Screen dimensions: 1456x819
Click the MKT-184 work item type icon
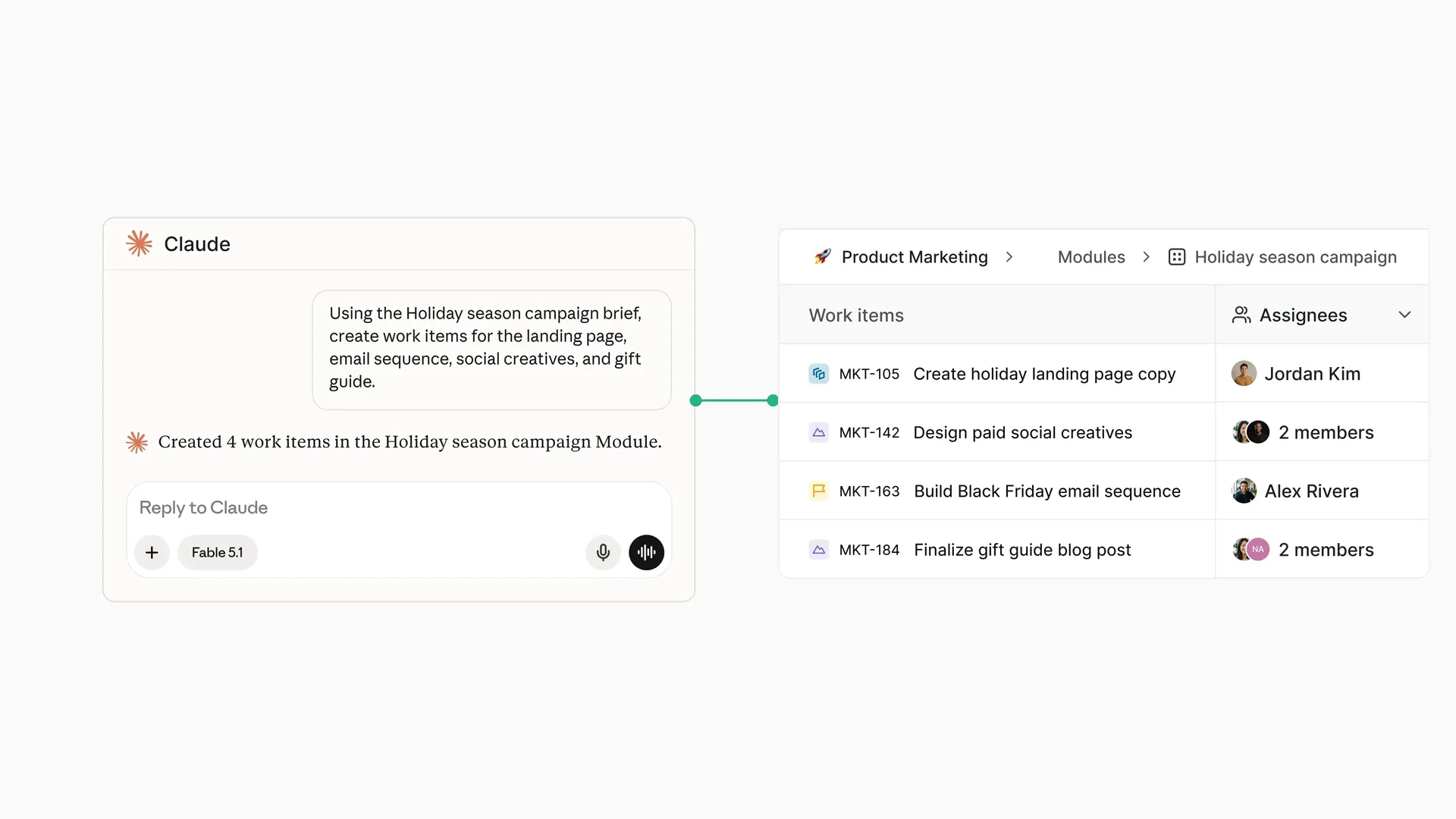818,550
